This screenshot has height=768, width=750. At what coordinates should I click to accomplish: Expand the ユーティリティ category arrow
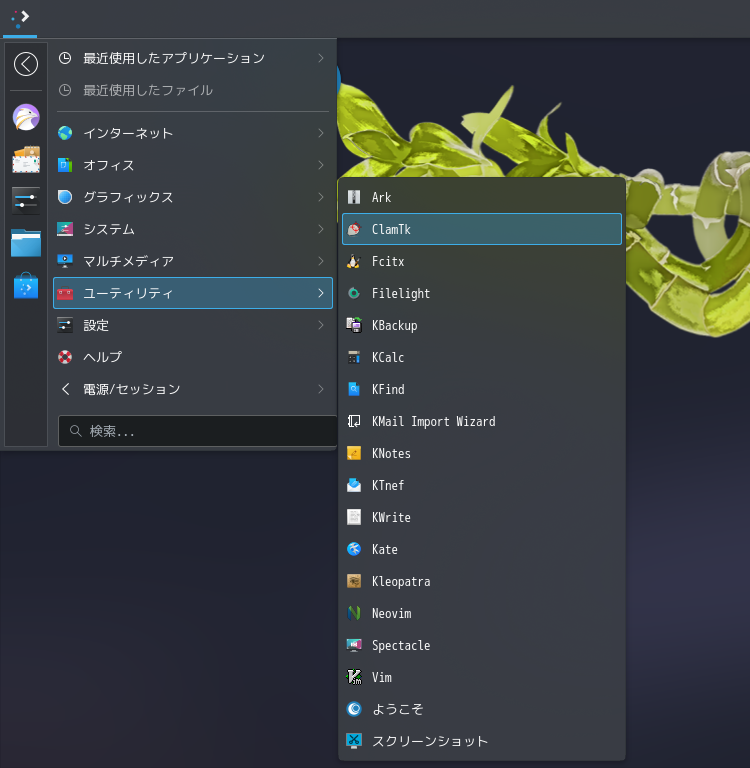point(321,293)
